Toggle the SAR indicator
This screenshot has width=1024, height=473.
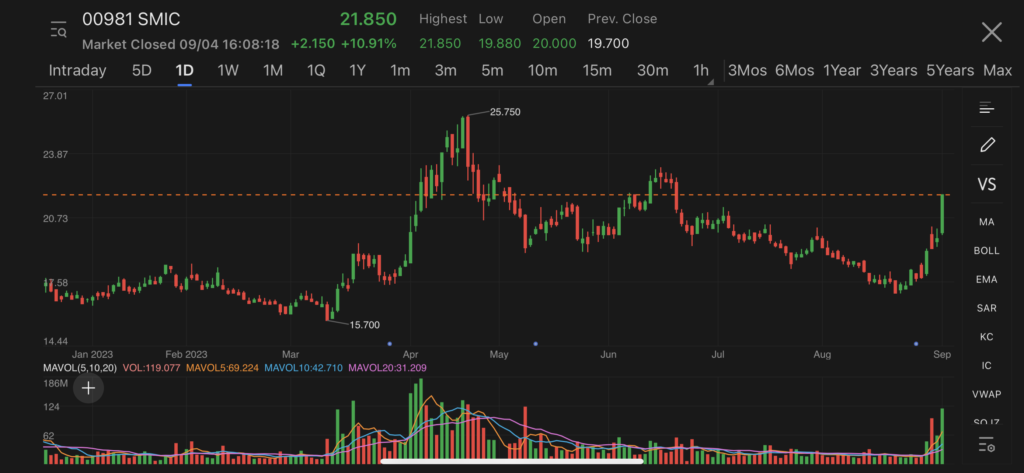pyautogui.click(x=986, y=308)
